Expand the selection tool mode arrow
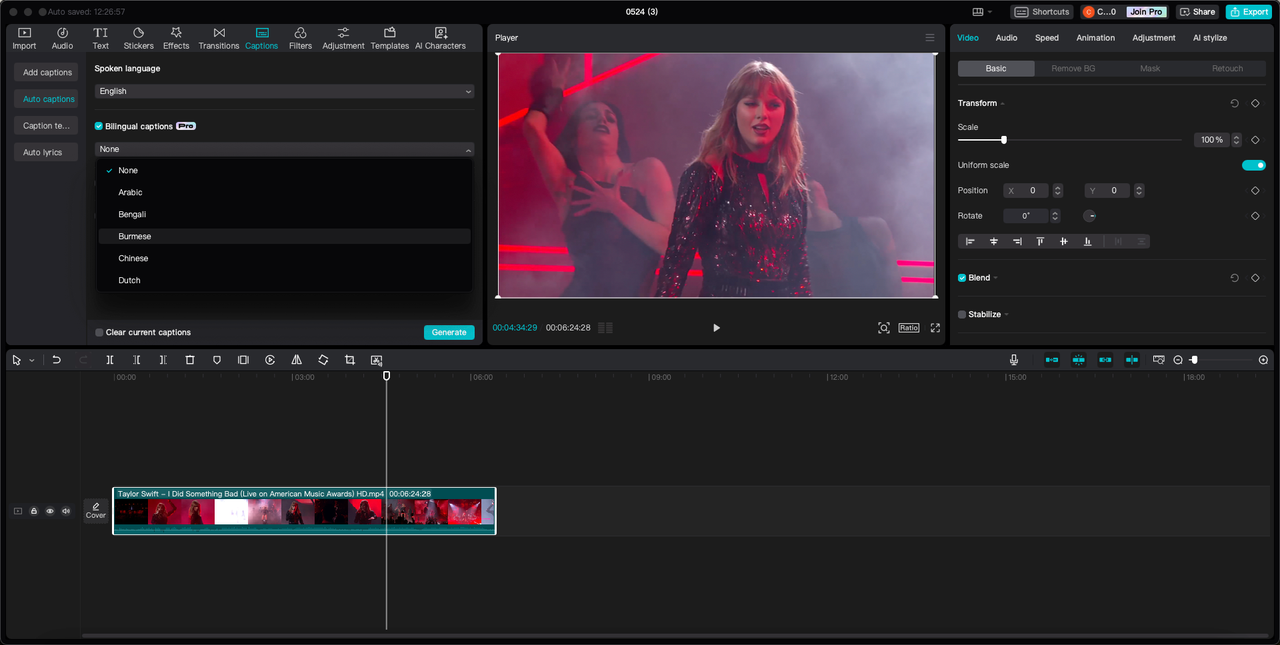 [31, 360]
